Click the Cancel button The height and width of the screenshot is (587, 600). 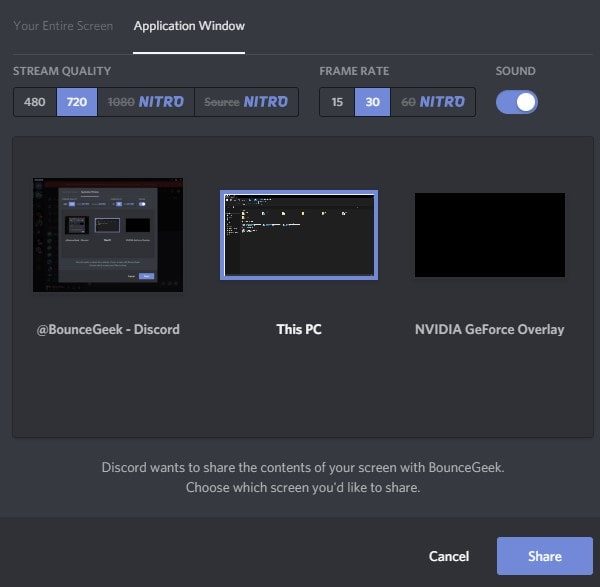pos(449,556)
